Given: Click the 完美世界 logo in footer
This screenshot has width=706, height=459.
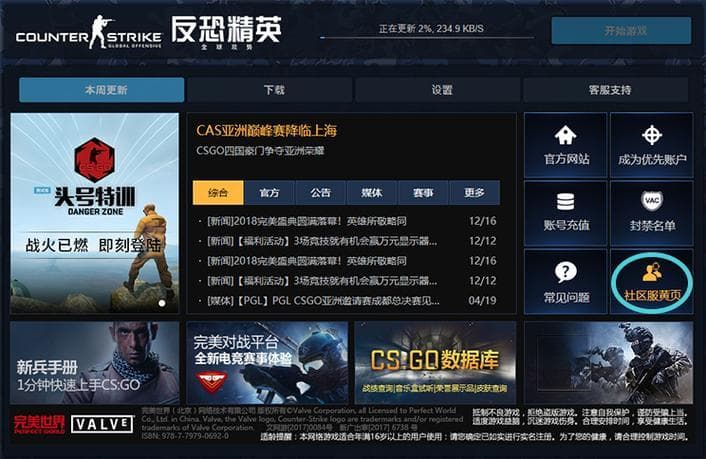Looking at the screenshot, I should [39, 424].
